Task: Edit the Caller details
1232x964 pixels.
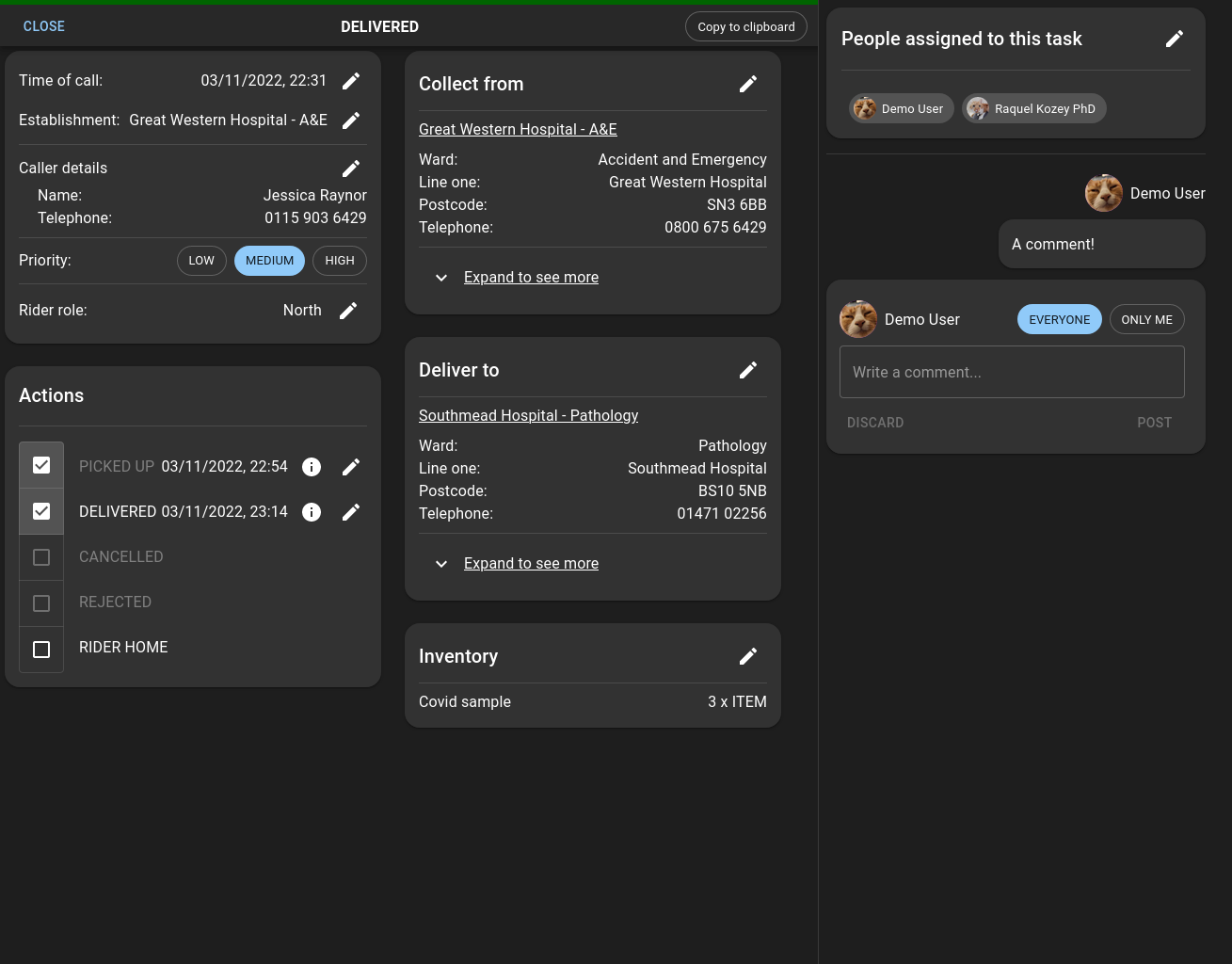Action: (x=351, y=168)
